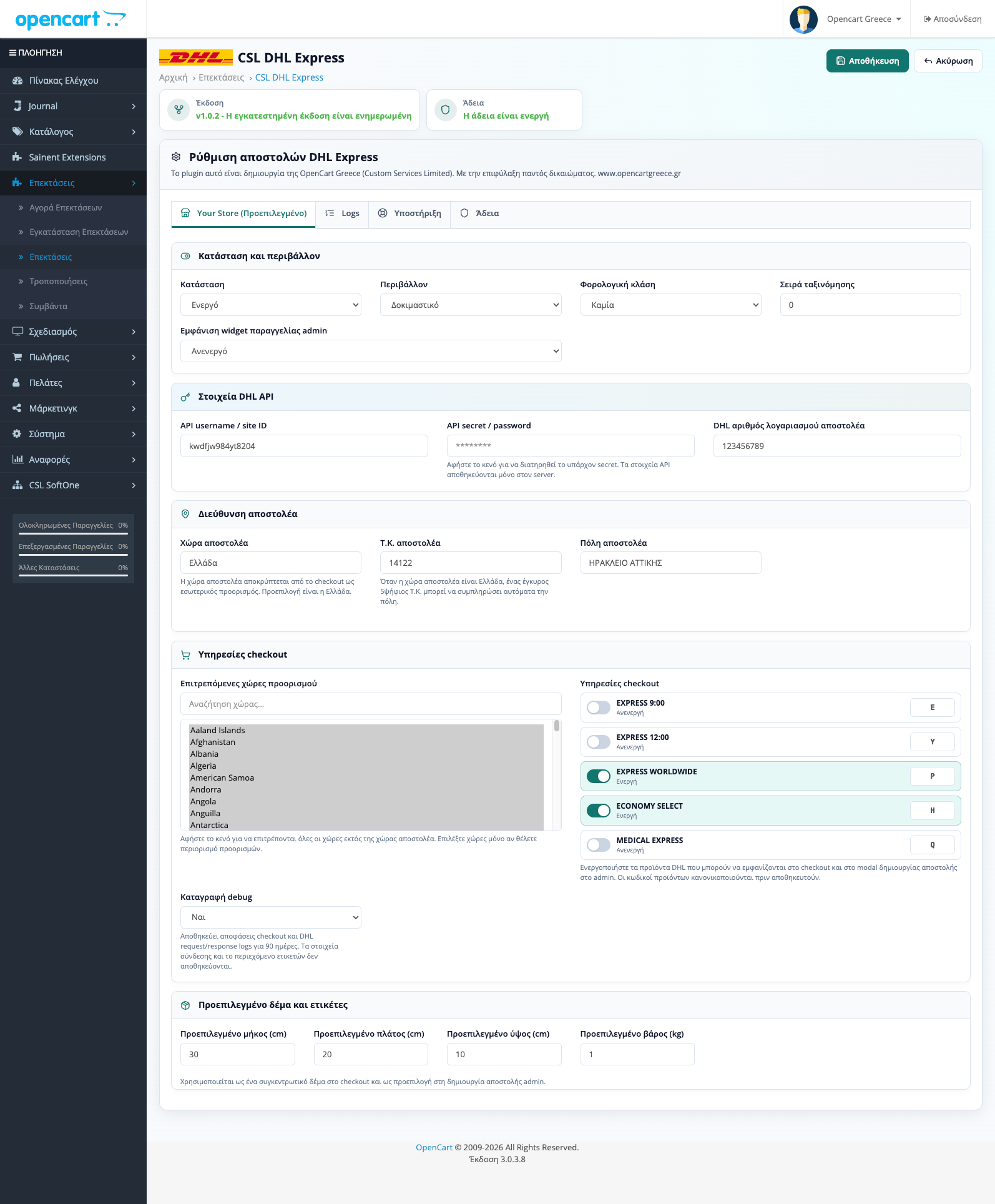This screenshot has width=995, height=1204.
Task: Click the toggle icon beside Κατάσταση και περιβάλλον
Action: click(185, 256)
